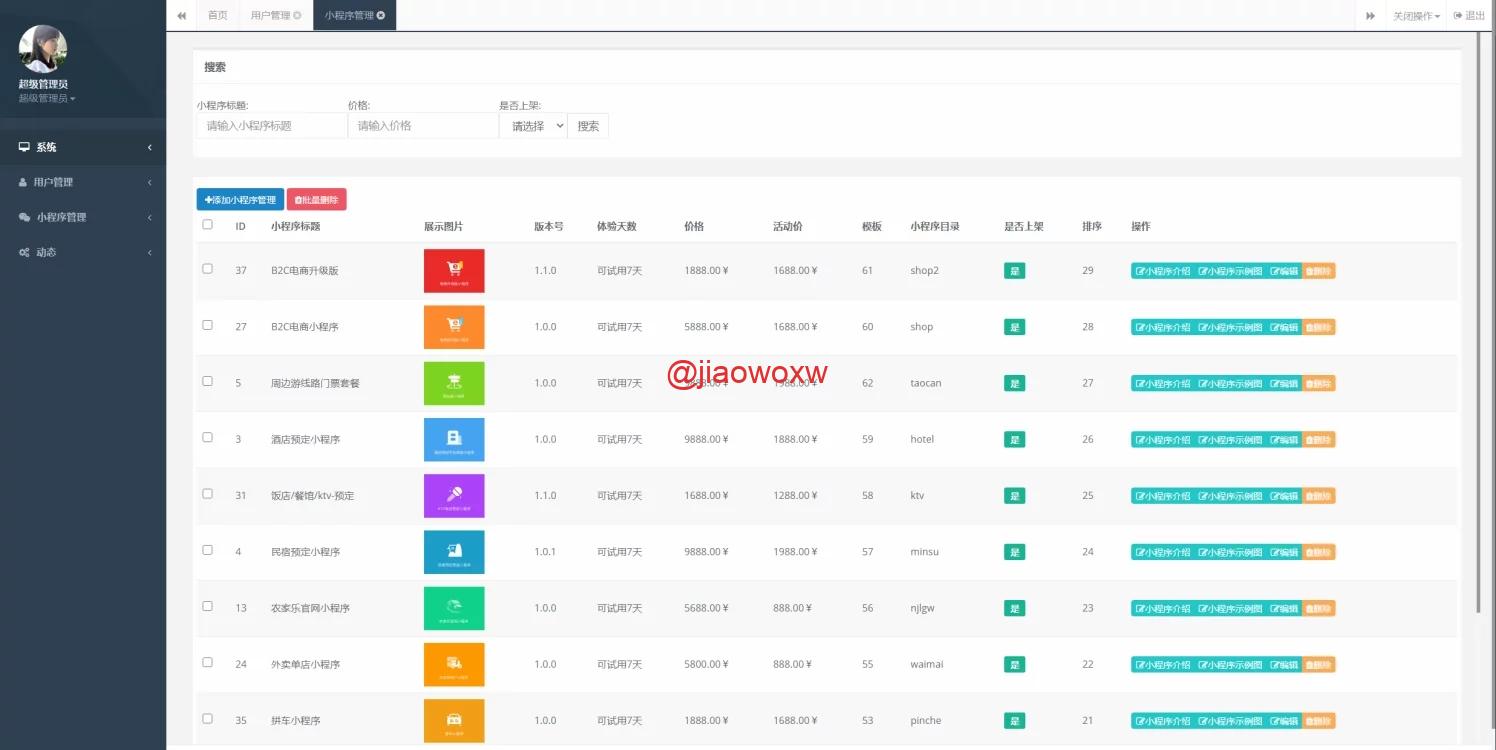Toggle the select-all checkbox in table header
Screen dimensions: 1496x750
(x=208, y=225)
